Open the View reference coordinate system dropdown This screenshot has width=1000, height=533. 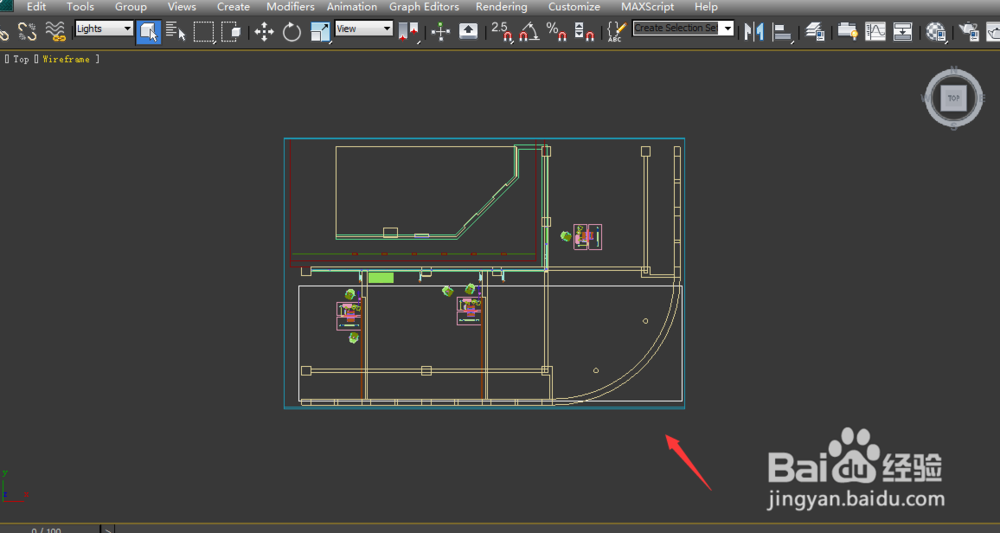coord(364,29)
